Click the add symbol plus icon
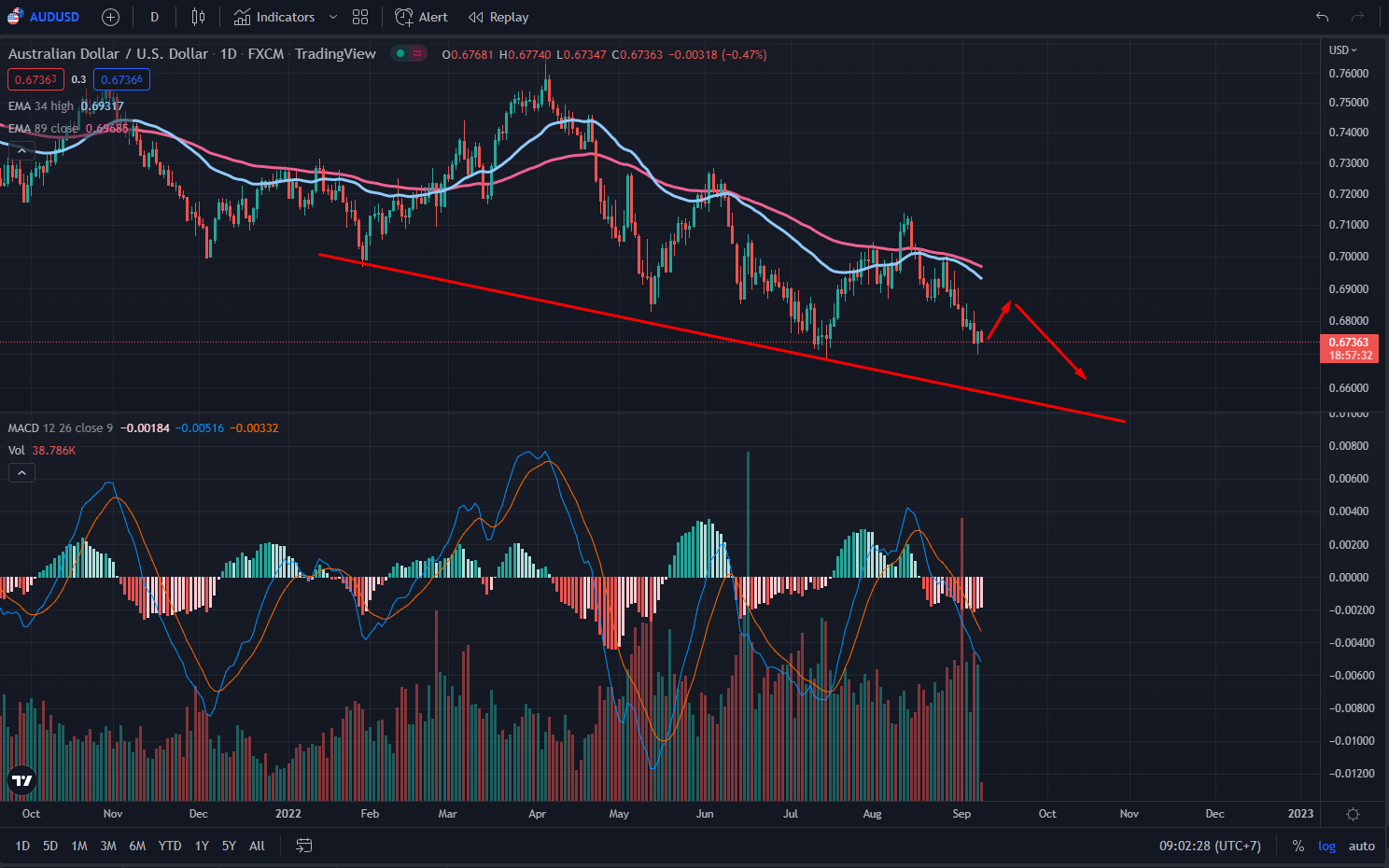 coord(110,17)
